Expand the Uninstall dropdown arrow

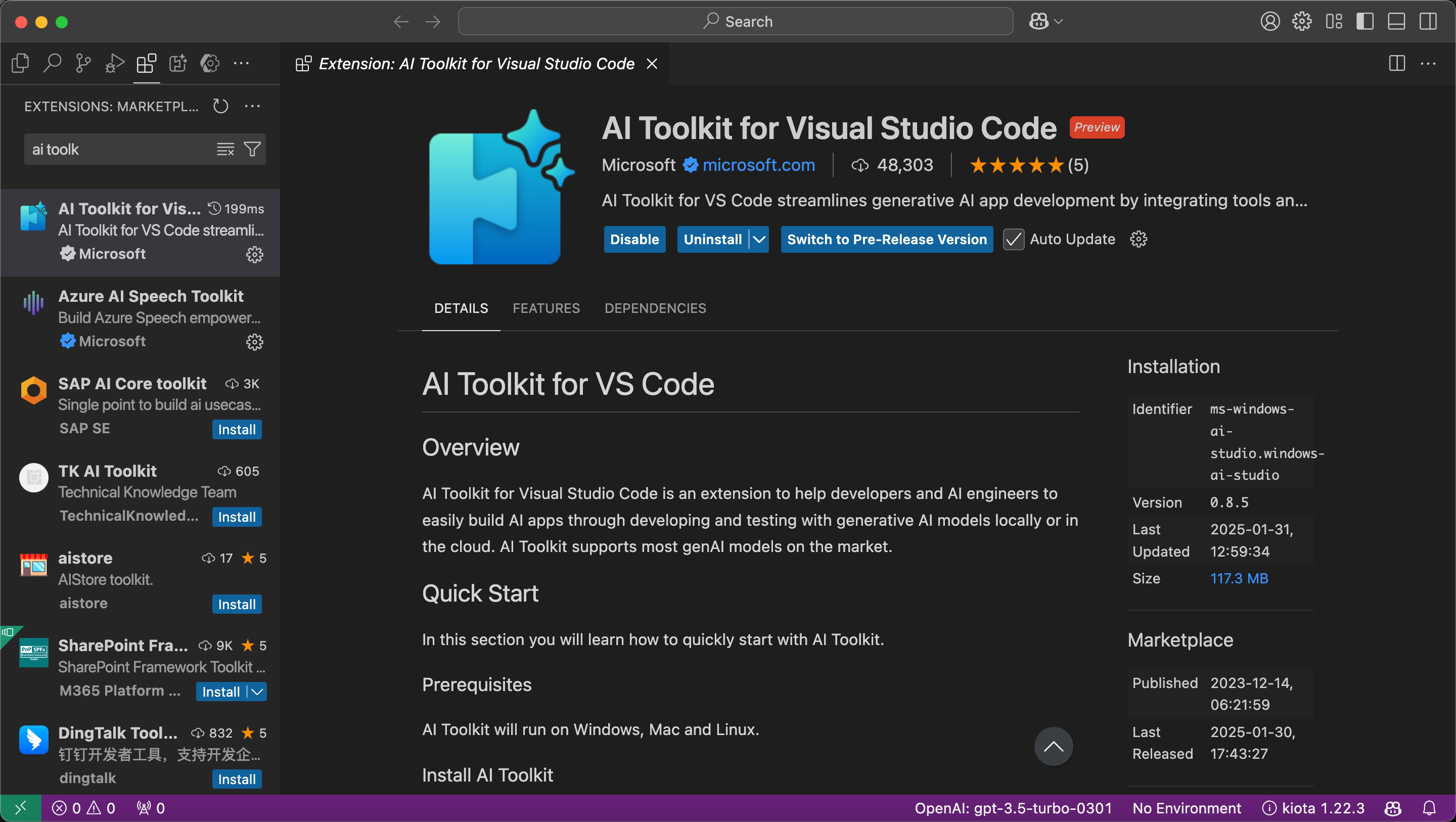click(x=758, y=239)
